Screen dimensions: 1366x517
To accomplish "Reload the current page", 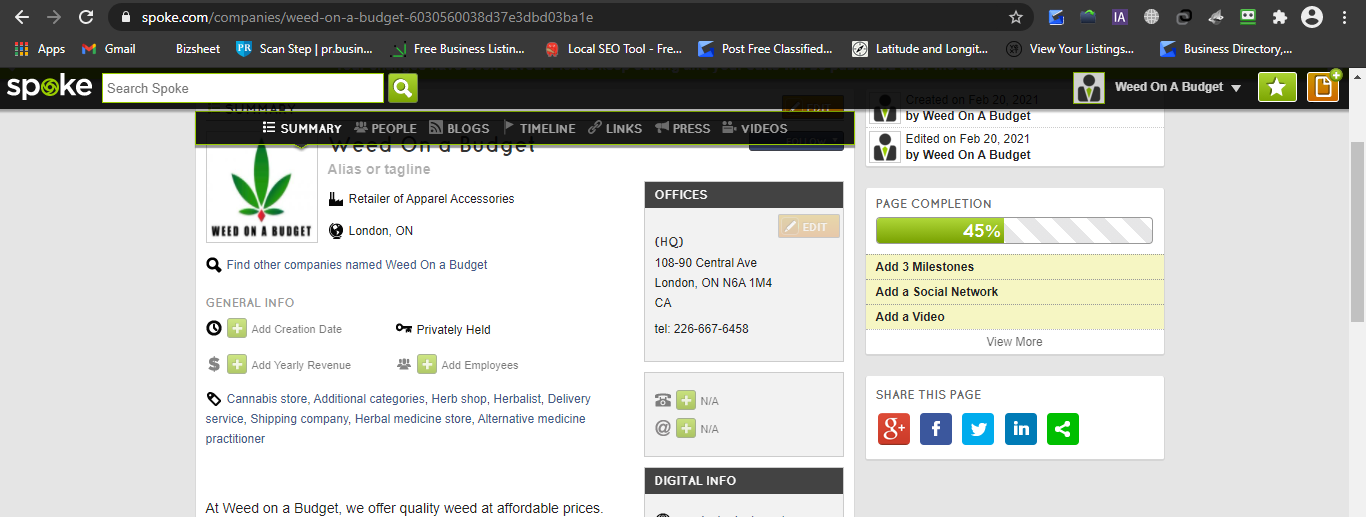I will 86,17.
